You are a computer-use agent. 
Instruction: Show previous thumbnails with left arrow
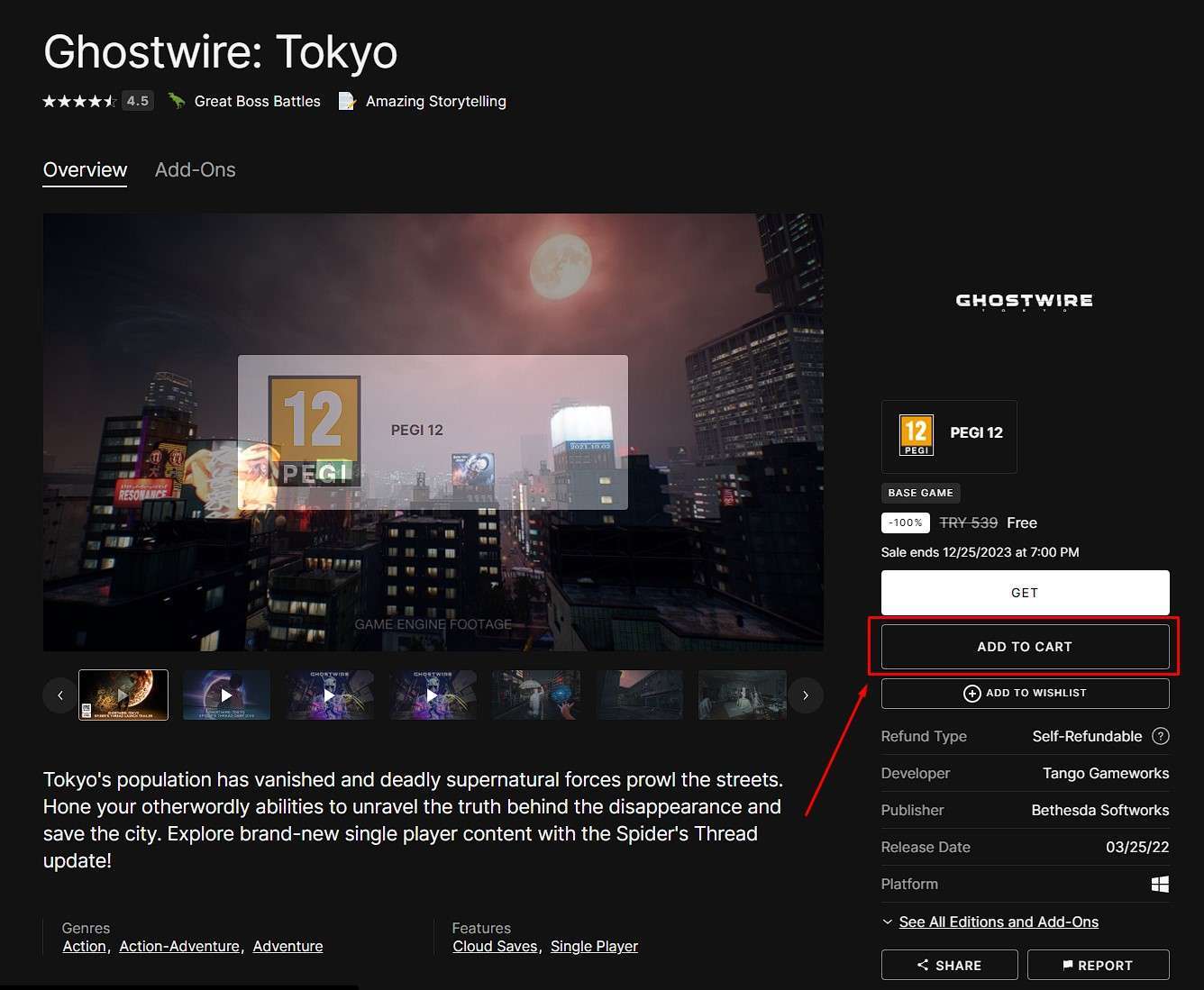[x=60, y=695]
